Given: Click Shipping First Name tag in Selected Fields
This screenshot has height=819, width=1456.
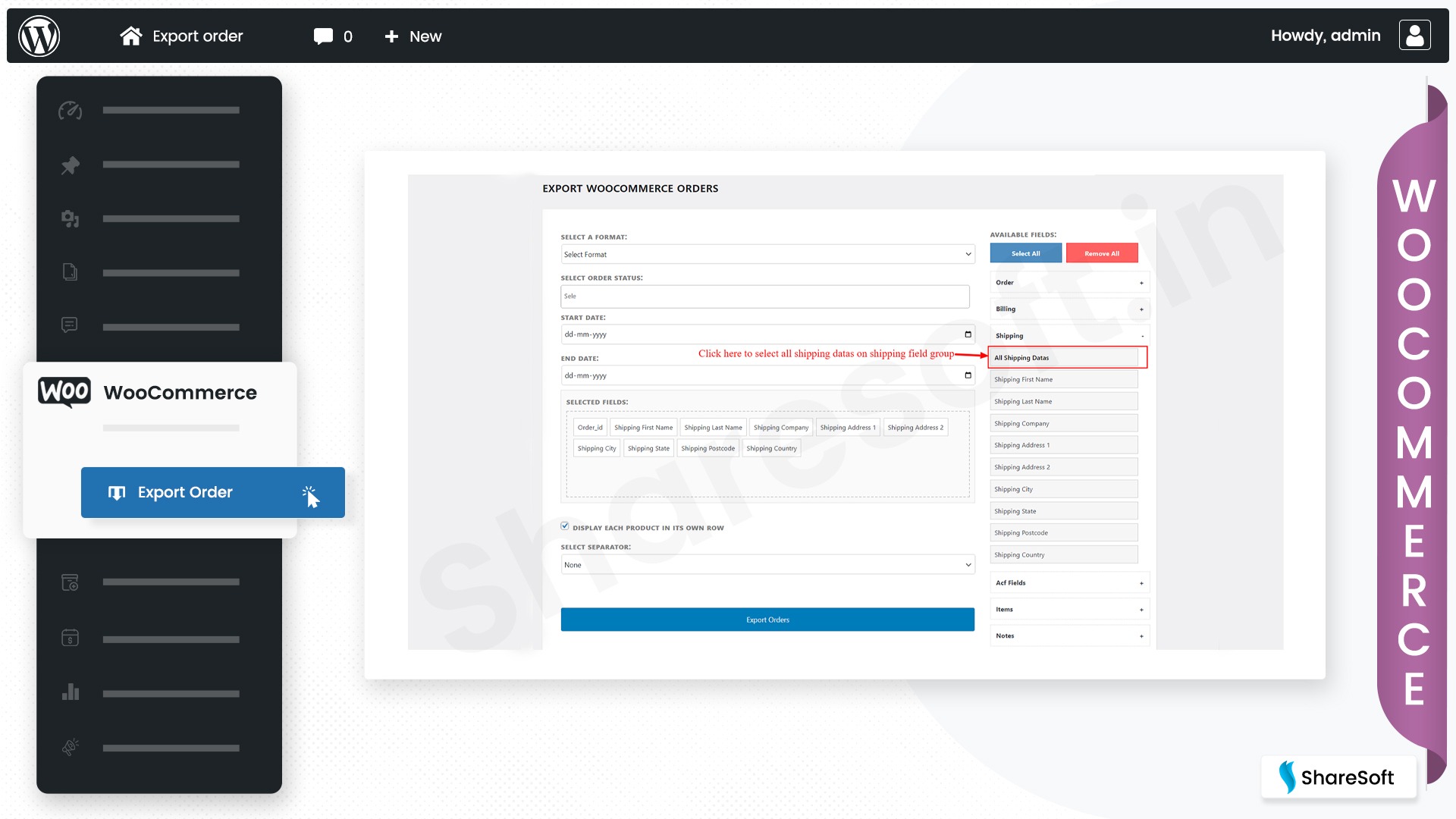Looking at the screenshot, I should (643, 428).
